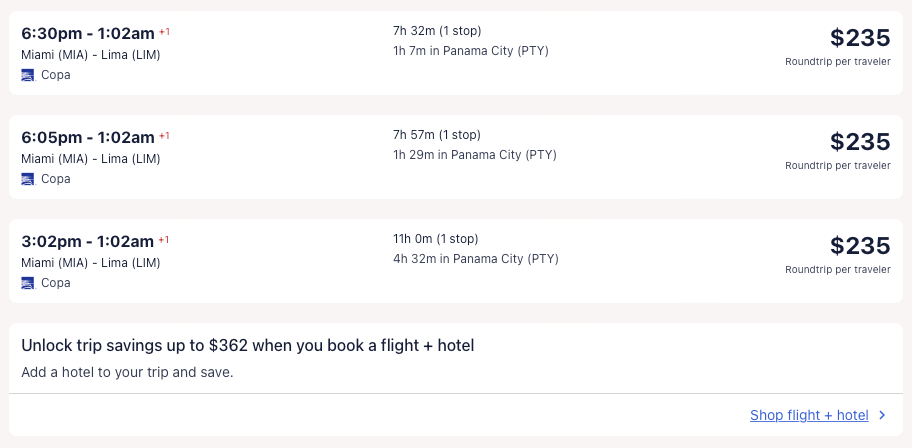Viewport: 912px width, 448px height.
Task: Click chevron arrow beside Shop flight + hotel
Action: tap(882, 416)
